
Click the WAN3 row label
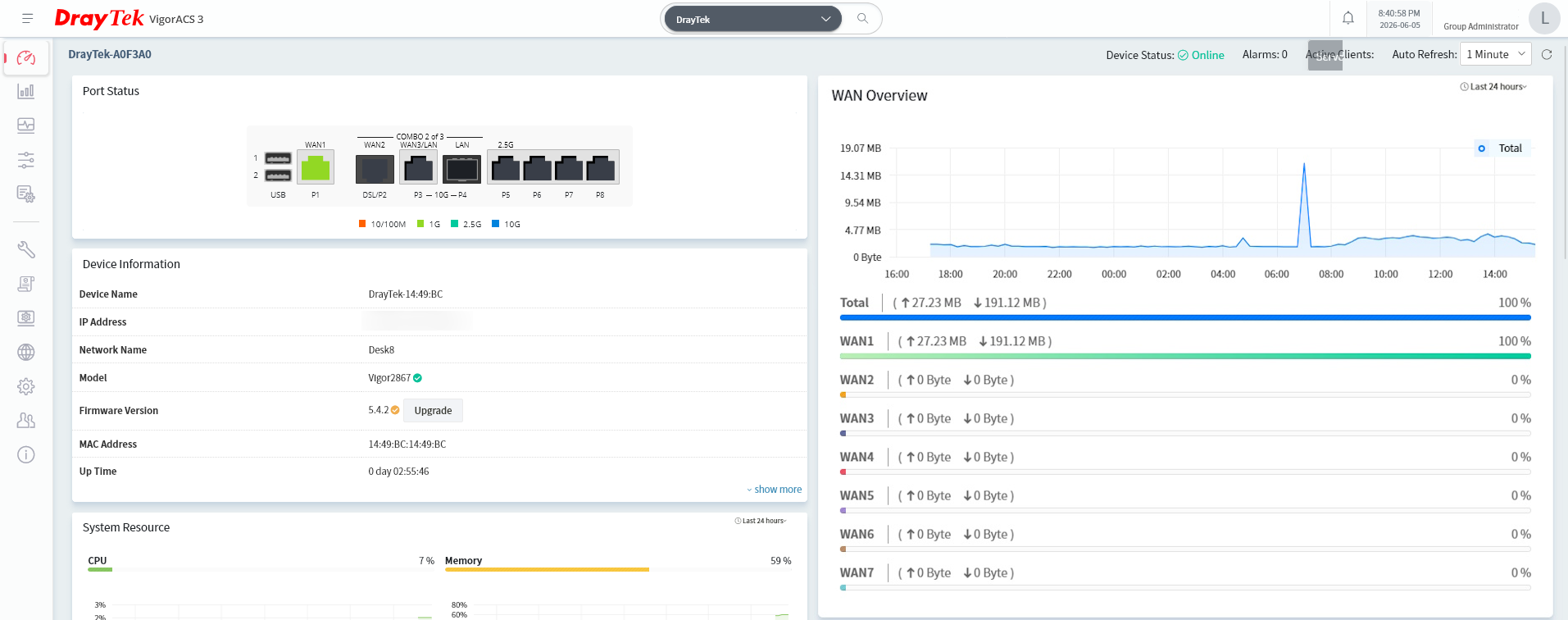point(857,418)
